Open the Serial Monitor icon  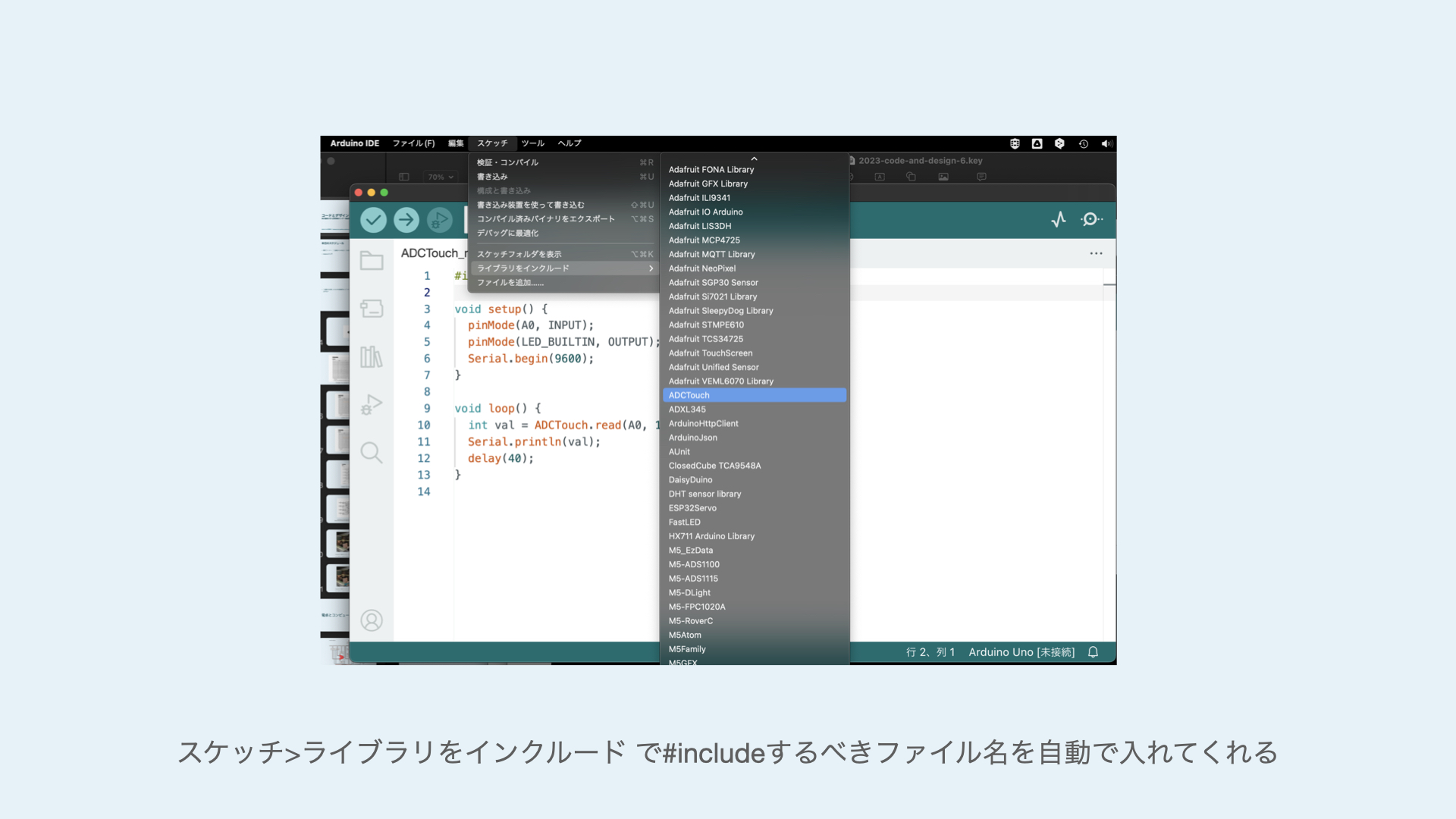tap(1091, 220)
